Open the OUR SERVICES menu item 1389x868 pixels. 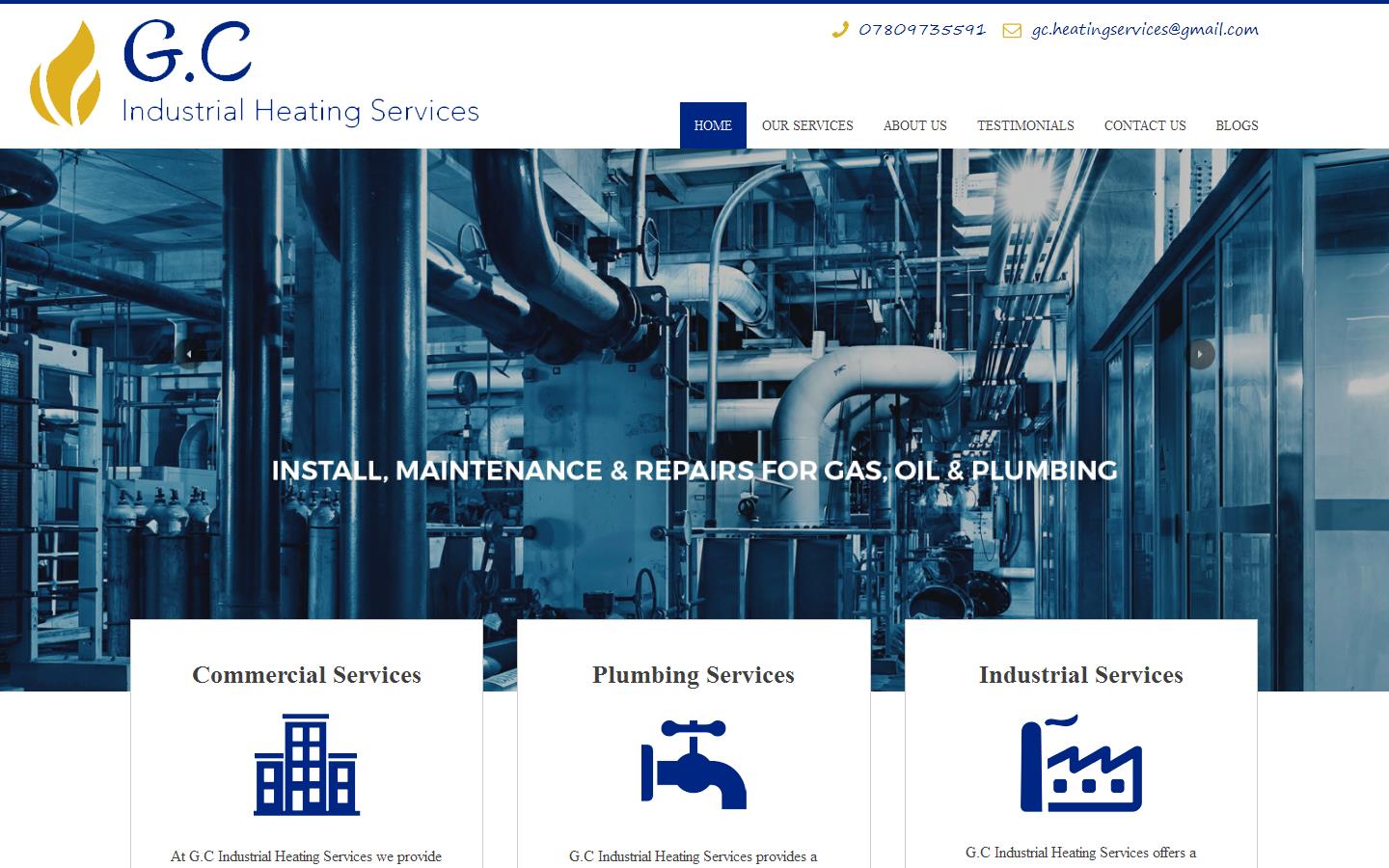[x=807, y=125]
